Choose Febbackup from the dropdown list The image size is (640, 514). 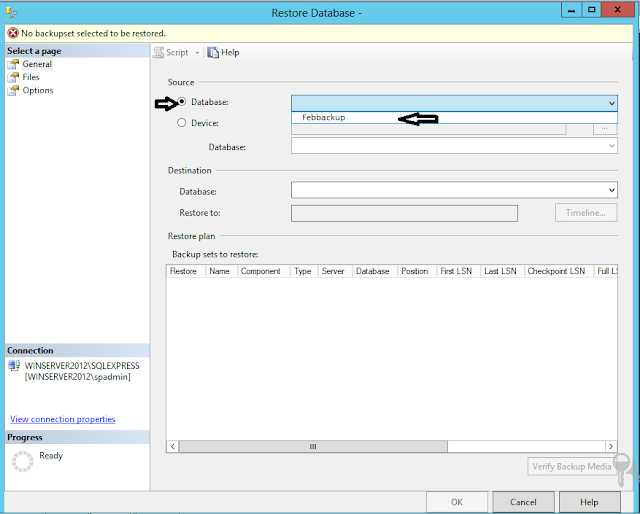pyautogui.click(x=454, y=118)
